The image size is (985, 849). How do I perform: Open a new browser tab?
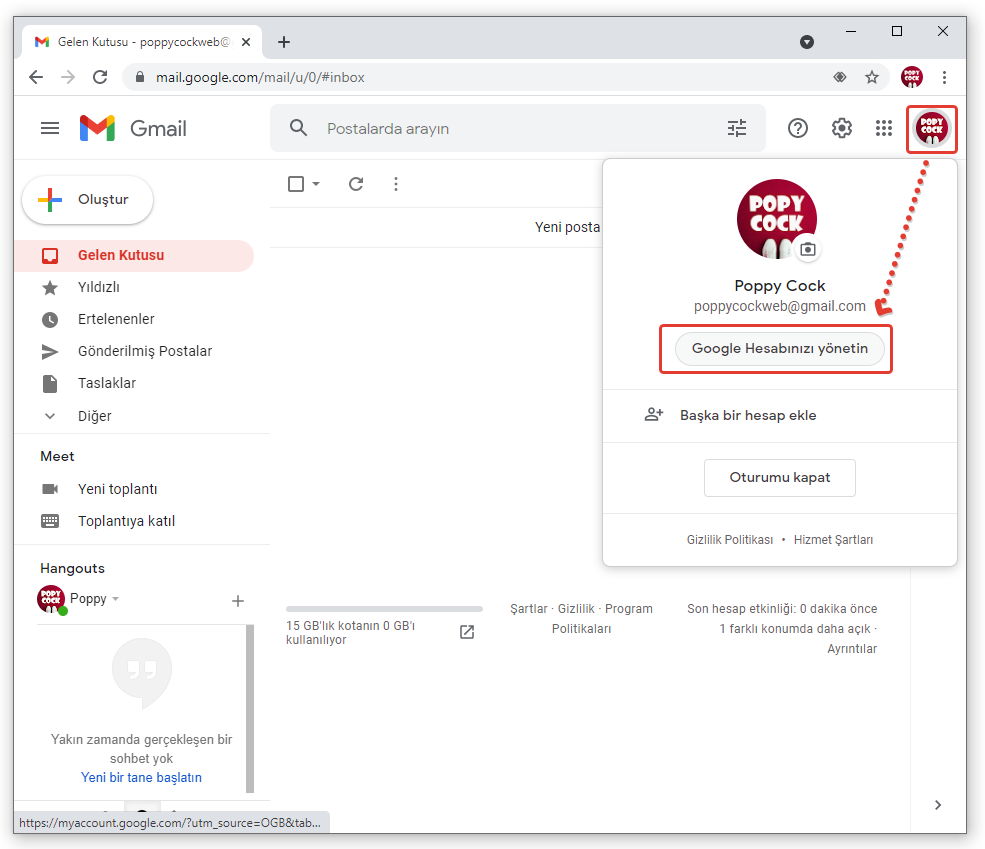point(284,42)
